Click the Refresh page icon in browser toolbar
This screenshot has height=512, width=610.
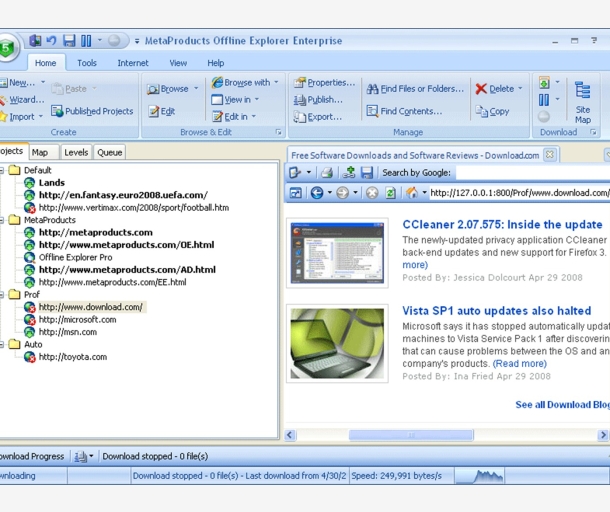390,193
